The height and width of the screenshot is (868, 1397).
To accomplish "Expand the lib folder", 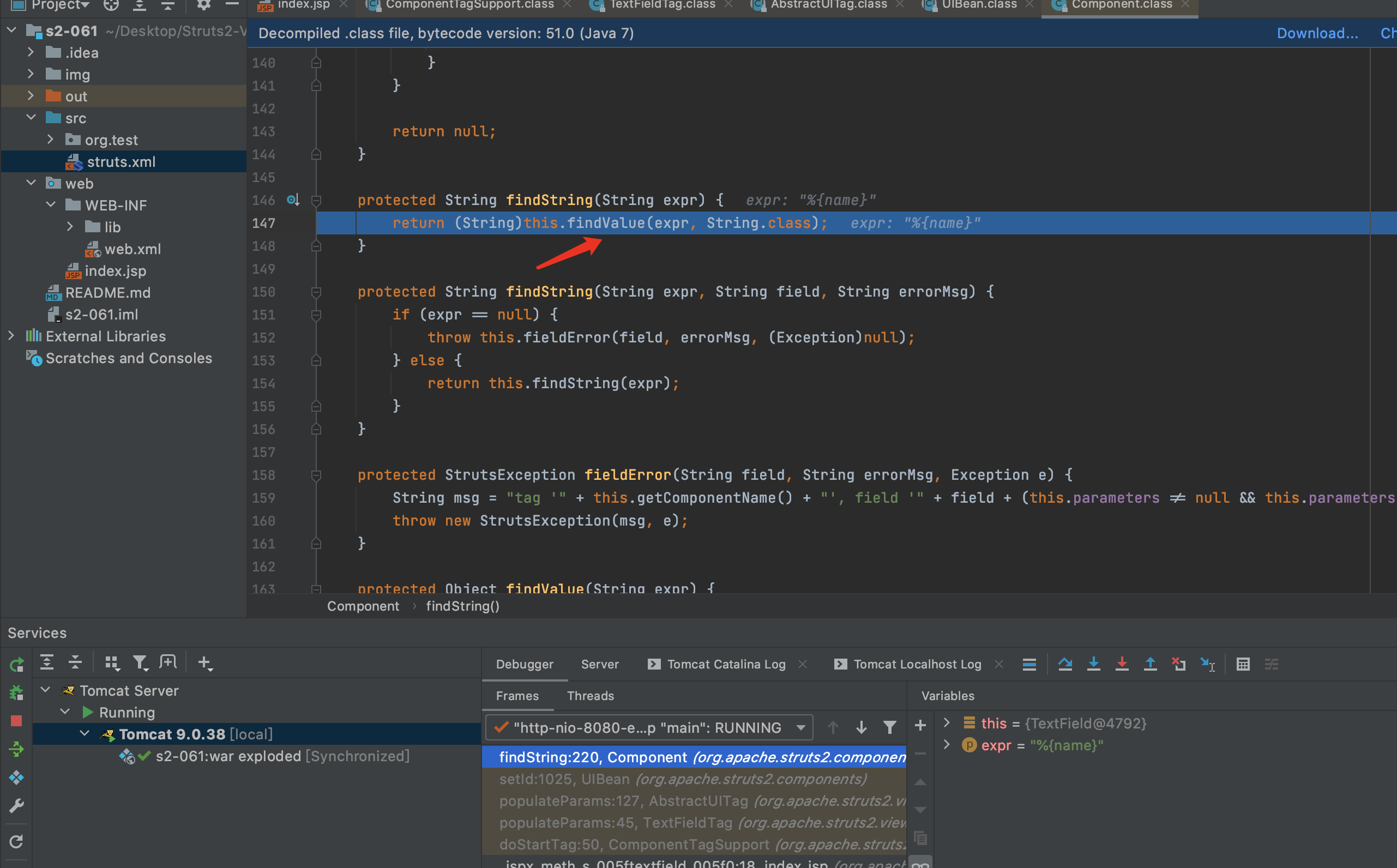I will coord(69,227).
